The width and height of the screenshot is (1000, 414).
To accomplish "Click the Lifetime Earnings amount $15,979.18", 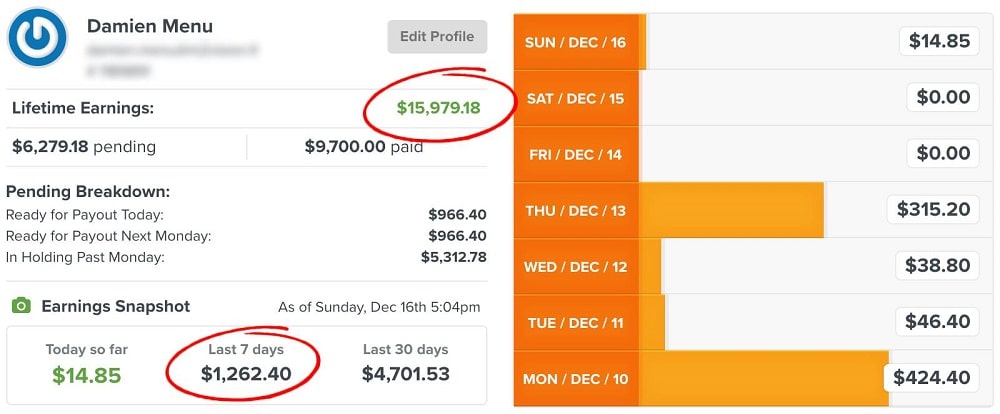I will click(x=438, y=108).
